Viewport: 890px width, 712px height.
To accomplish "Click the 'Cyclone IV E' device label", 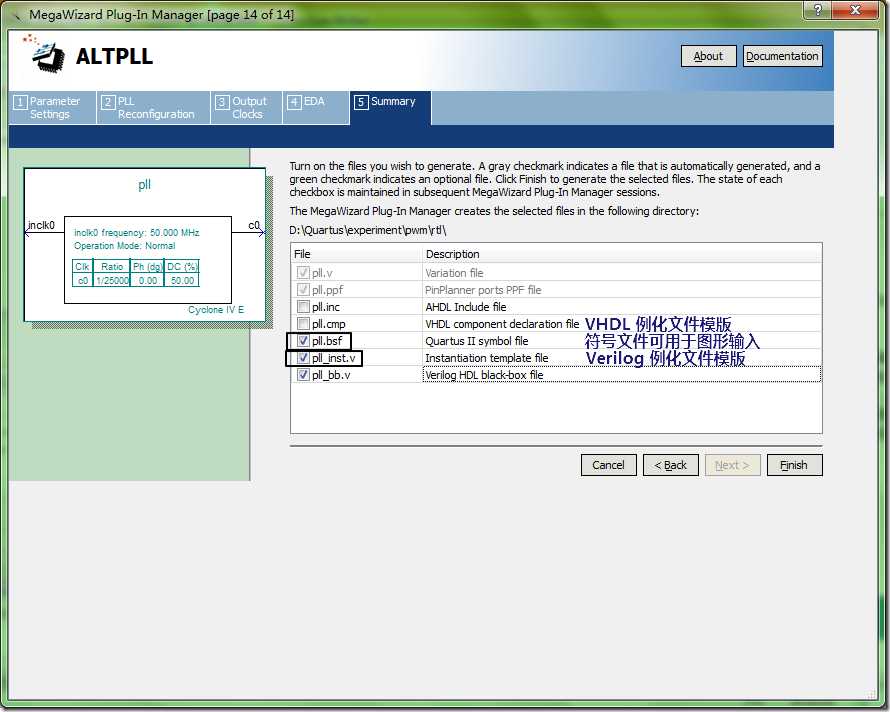I will tap(216, 309).
